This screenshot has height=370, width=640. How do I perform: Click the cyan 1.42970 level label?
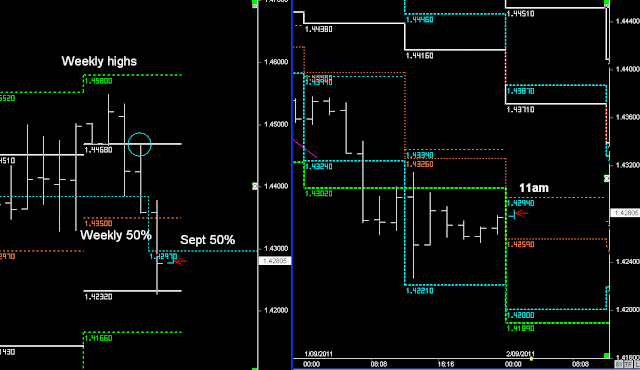163,257
